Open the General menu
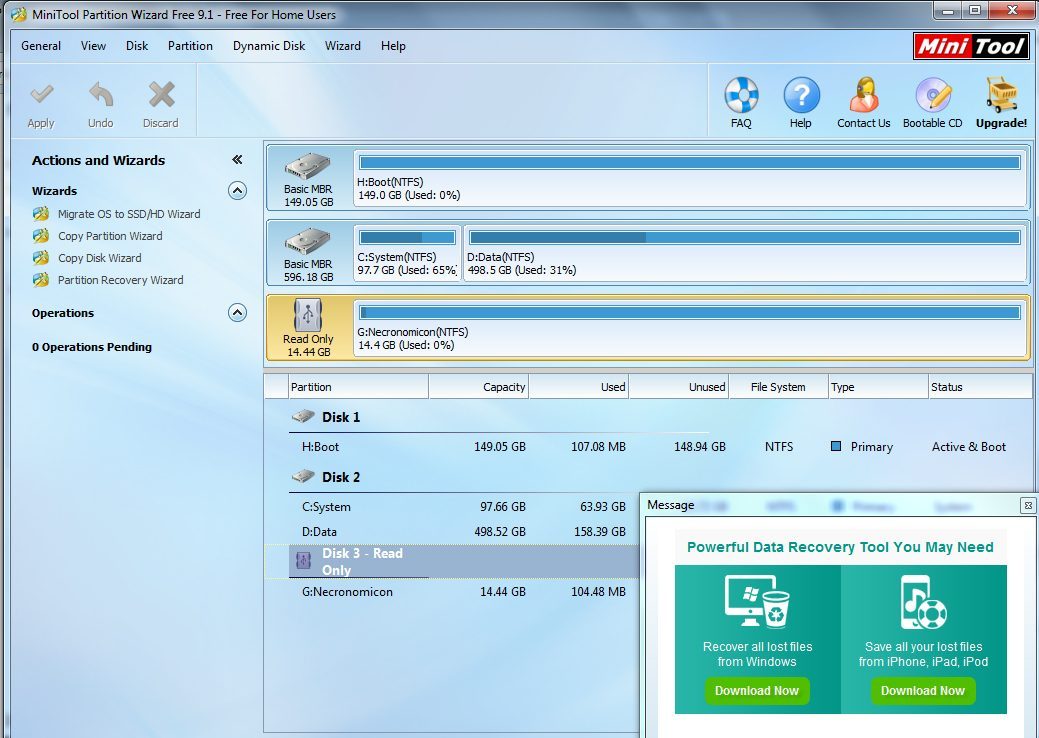This screenshot has width=1039, height=738. (x=41, y=46)
